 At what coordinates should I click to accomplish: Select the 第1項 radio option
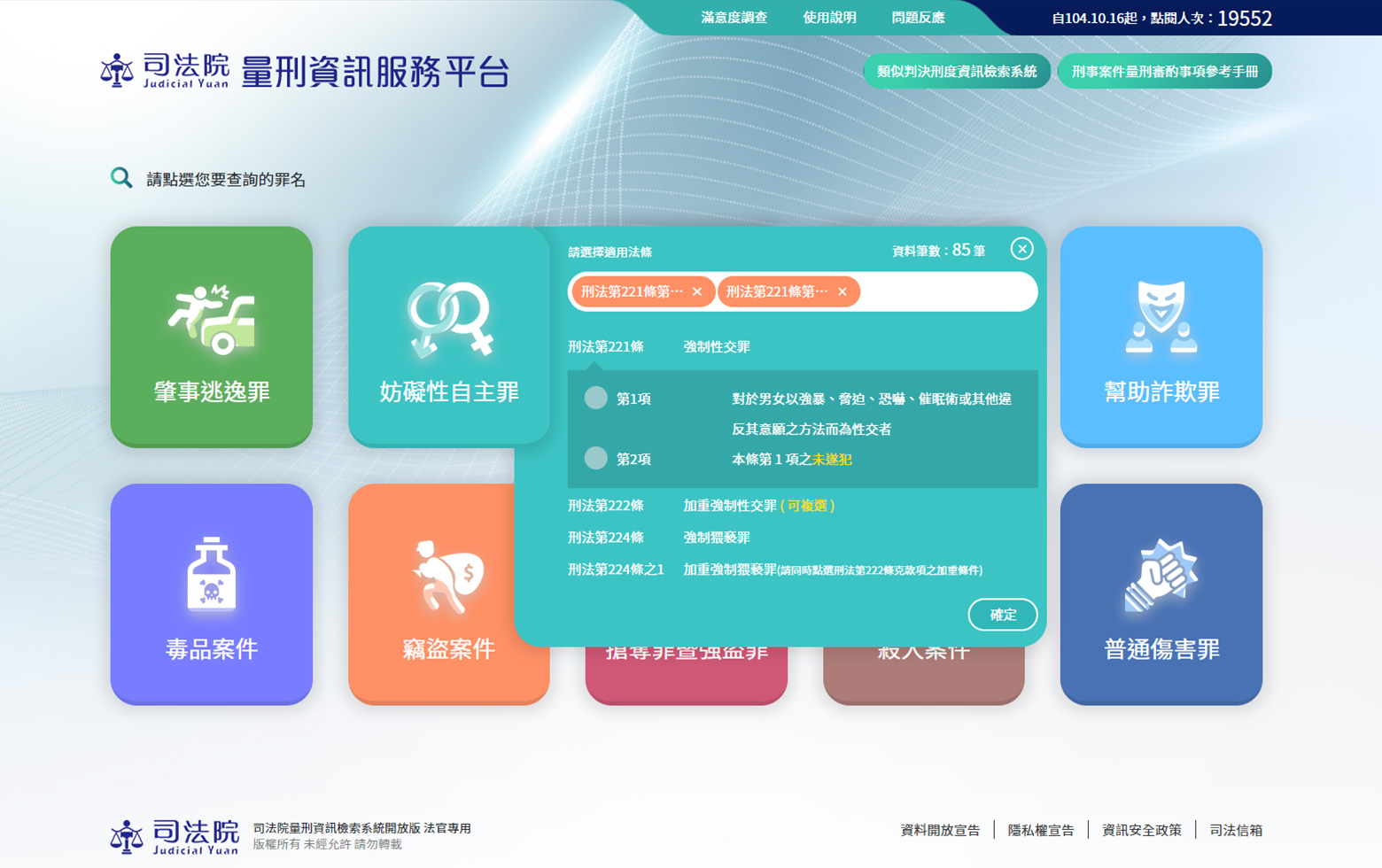(595, 398)
